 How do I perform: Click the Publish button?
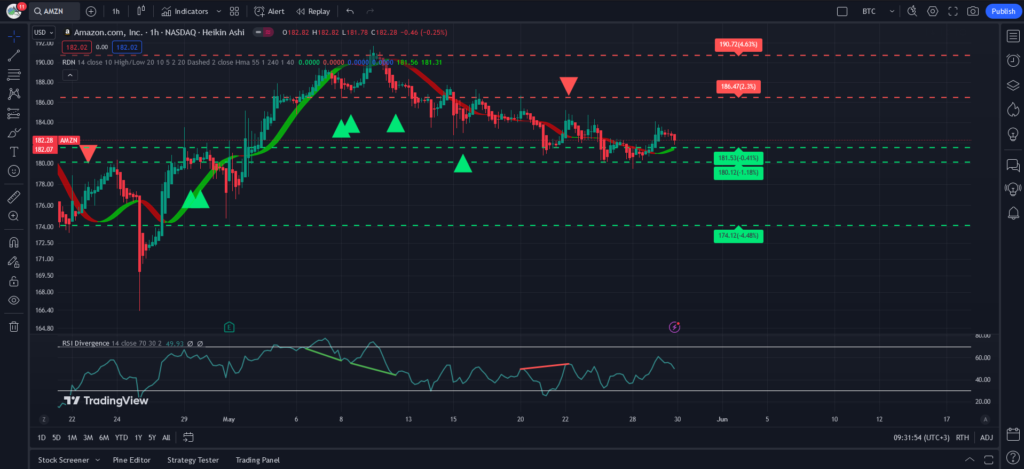(1003, 11)
